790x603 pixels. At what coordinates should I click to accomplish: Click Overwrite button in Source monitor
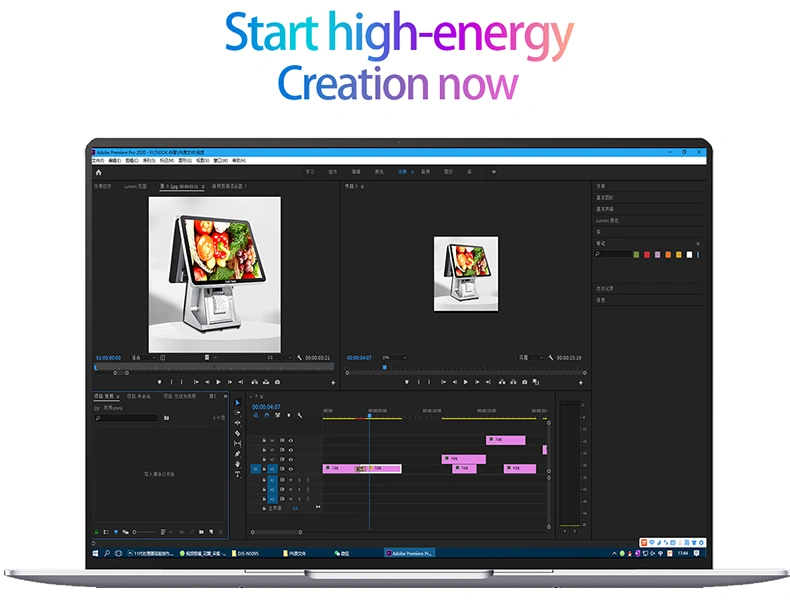266,382
